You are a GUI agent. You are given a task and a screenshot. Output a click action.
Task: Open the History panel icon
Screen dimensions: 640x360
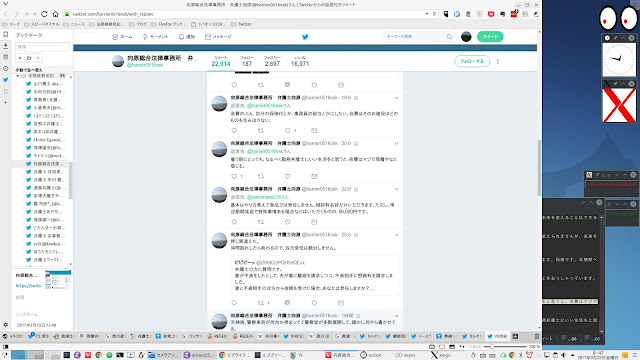pyautogui.click(x=6, y=69)
